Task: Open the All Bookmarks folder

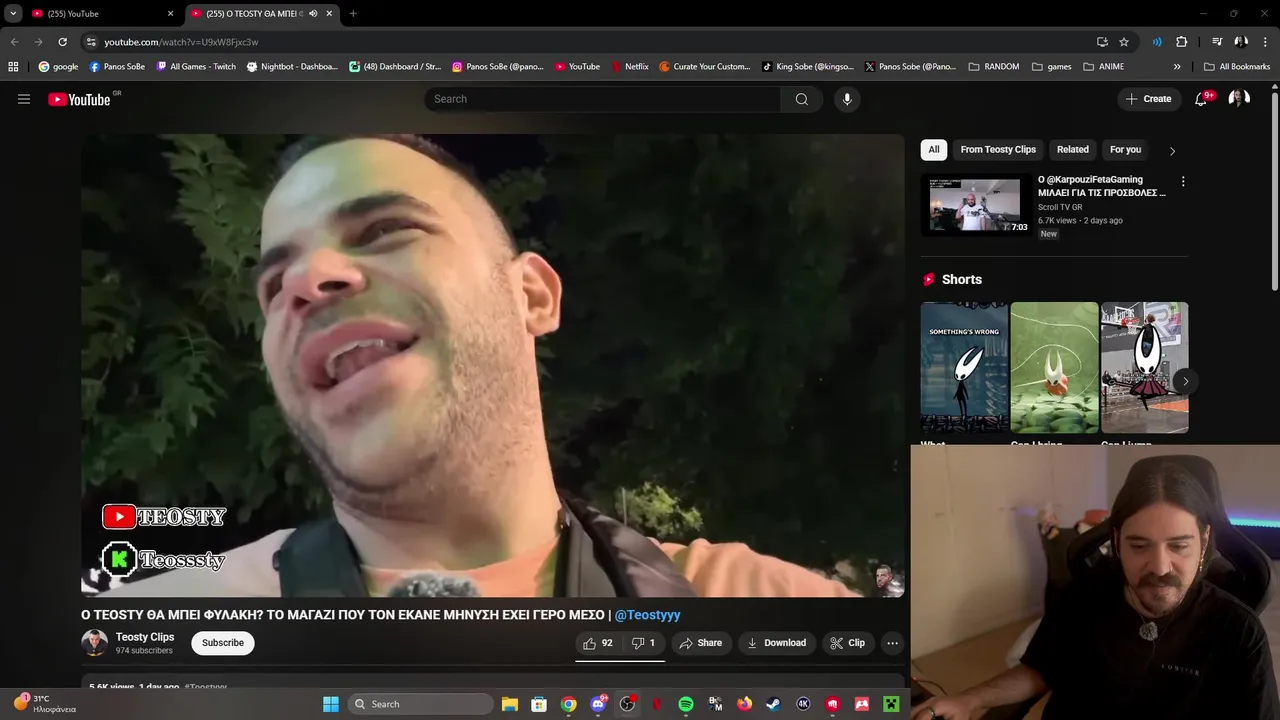Action: pos(1237,67)
